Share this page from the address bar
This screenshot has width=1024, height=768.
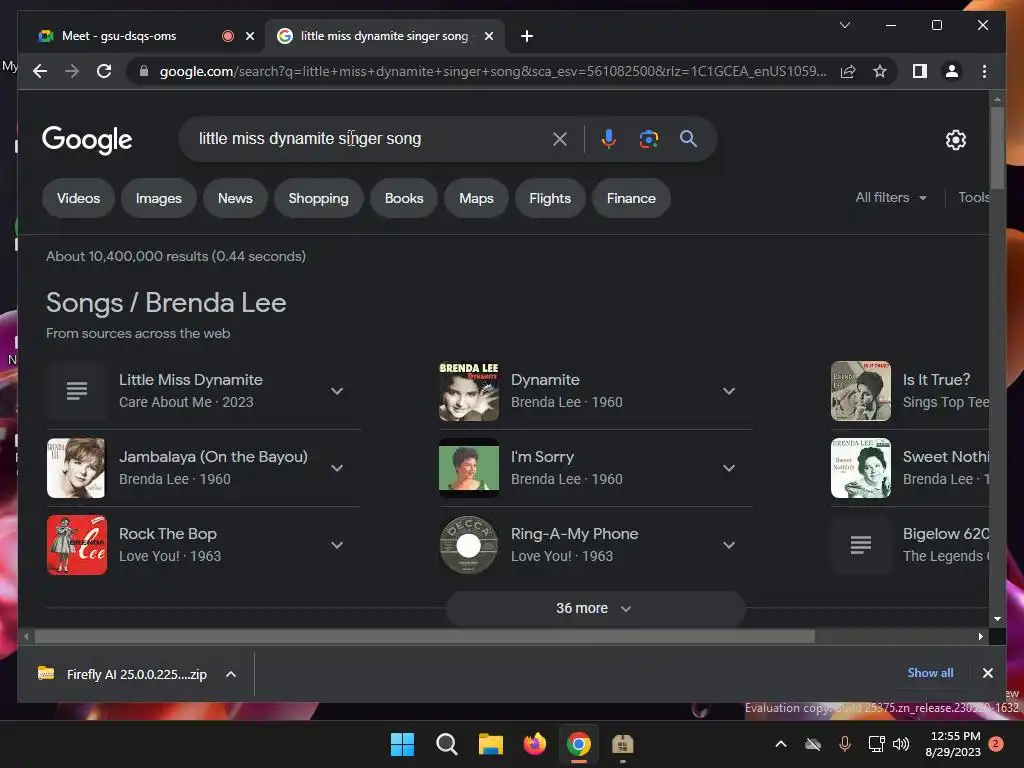pyautogui.click(x=848, y=71)
